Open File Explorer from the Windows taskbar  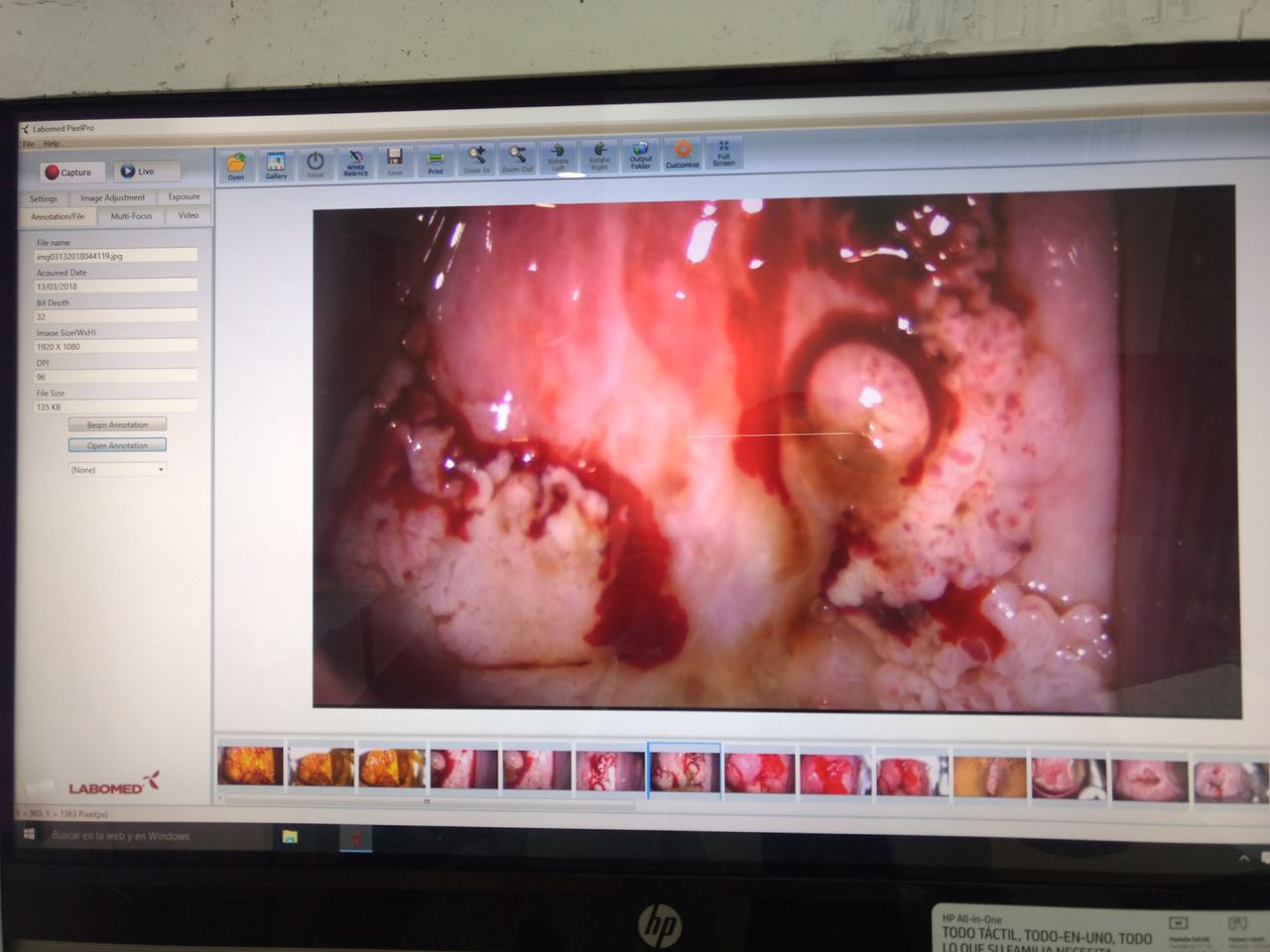pos(290,837)
